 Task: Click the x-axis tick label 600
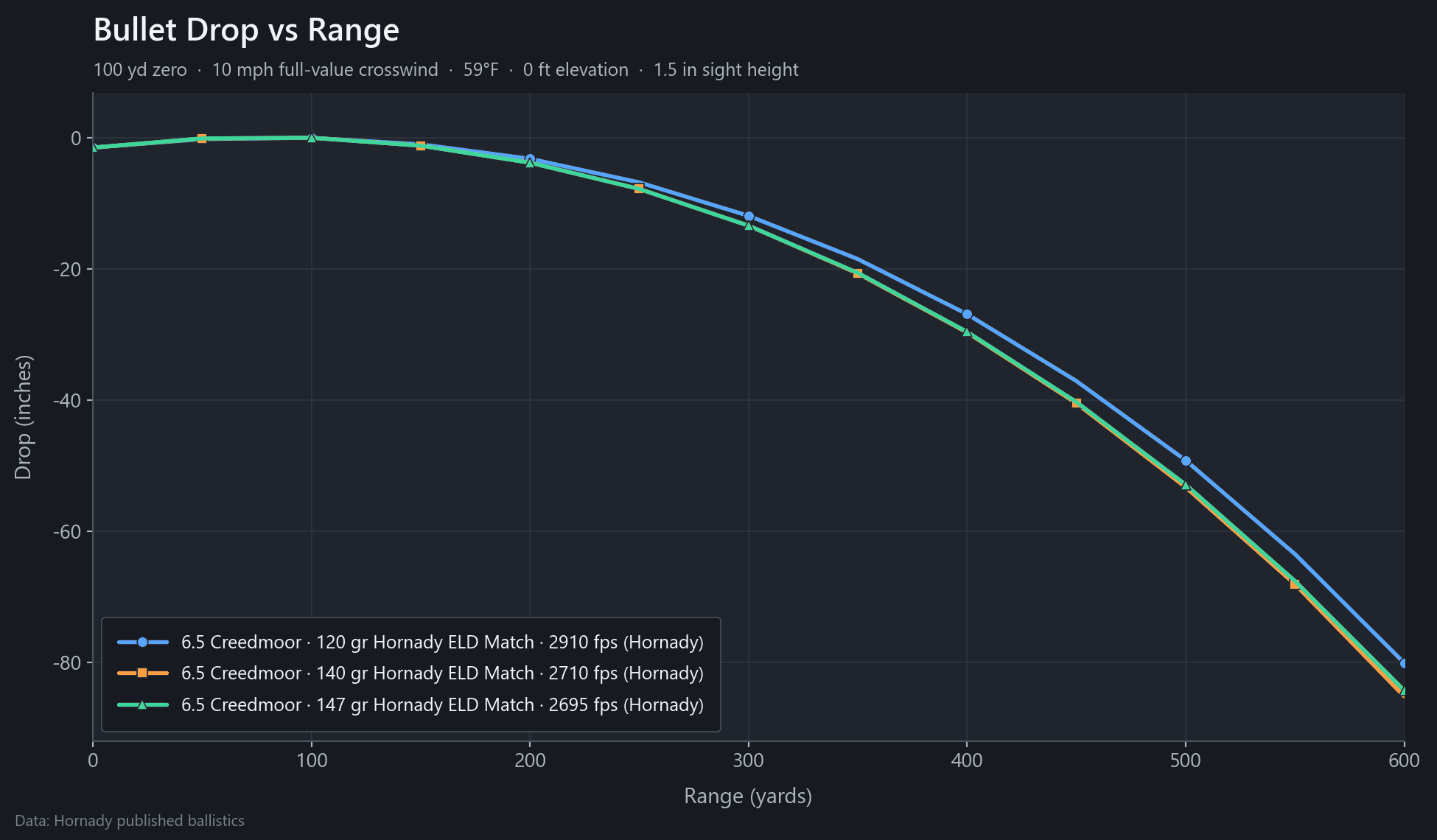point(1404,760)
